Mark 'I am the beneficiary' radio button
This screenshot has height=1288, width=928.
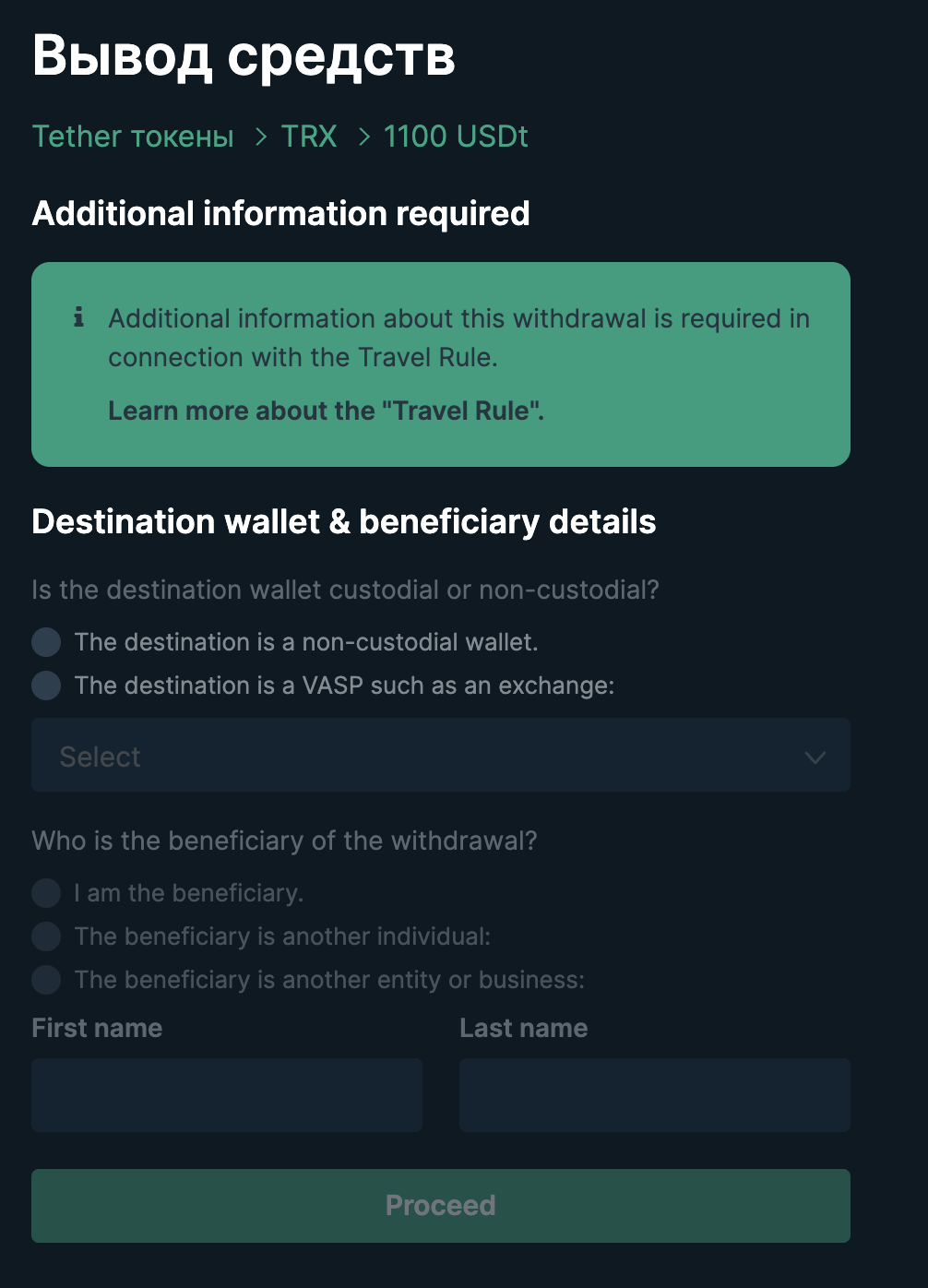(46, 893)
